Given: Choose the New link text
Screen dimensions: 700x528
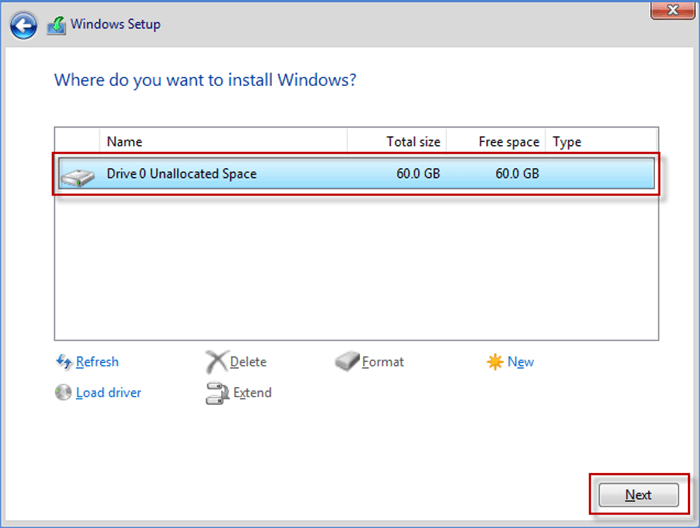Looking at the screenshot, I should [521, 362].
